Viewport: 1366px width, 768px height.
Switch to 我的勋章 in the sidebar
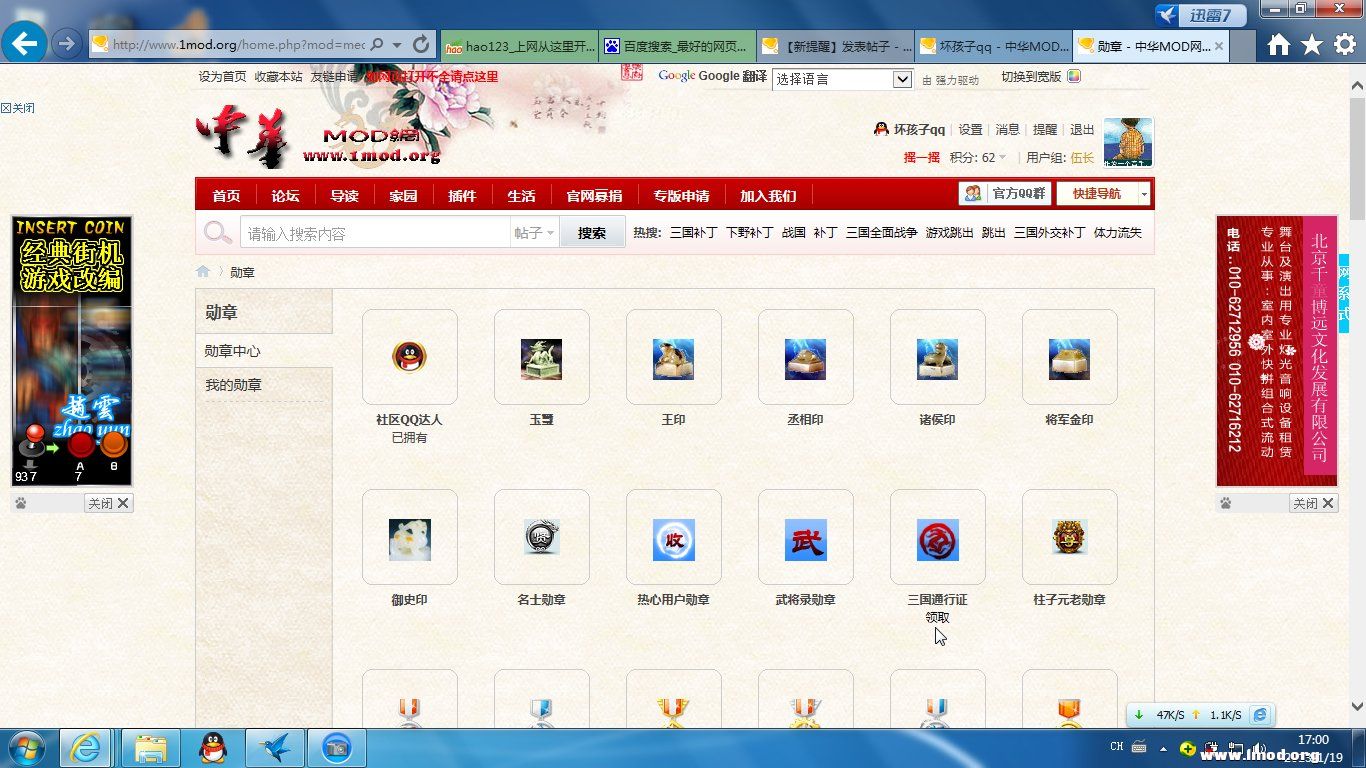[x=233, y=385]
